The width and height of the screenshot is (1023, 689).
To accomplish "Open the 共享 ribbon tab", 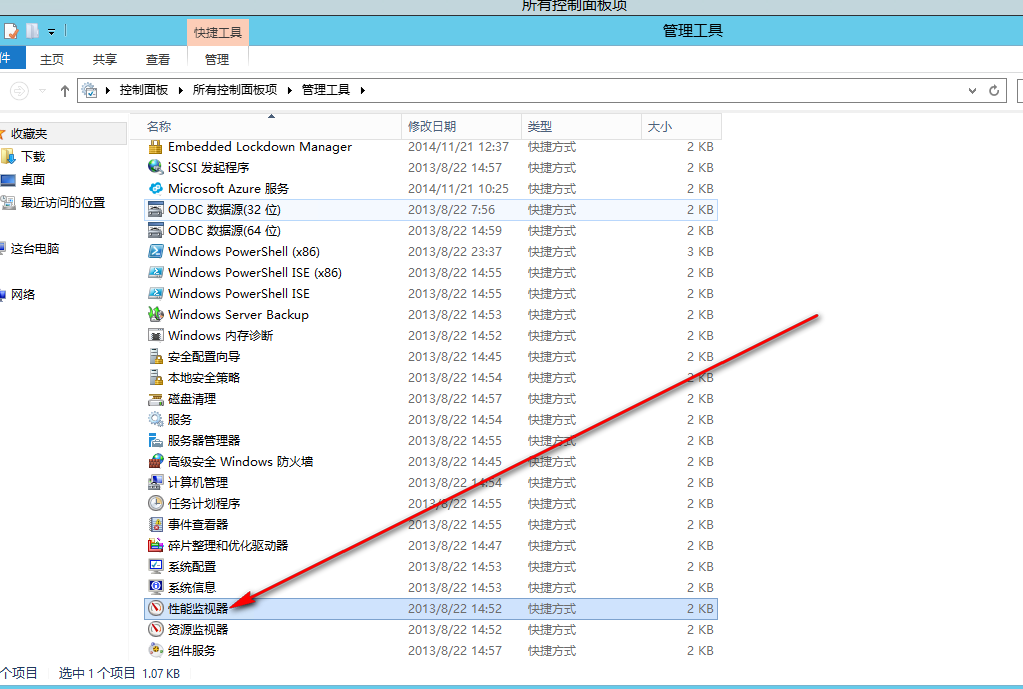I will (105, 59).
